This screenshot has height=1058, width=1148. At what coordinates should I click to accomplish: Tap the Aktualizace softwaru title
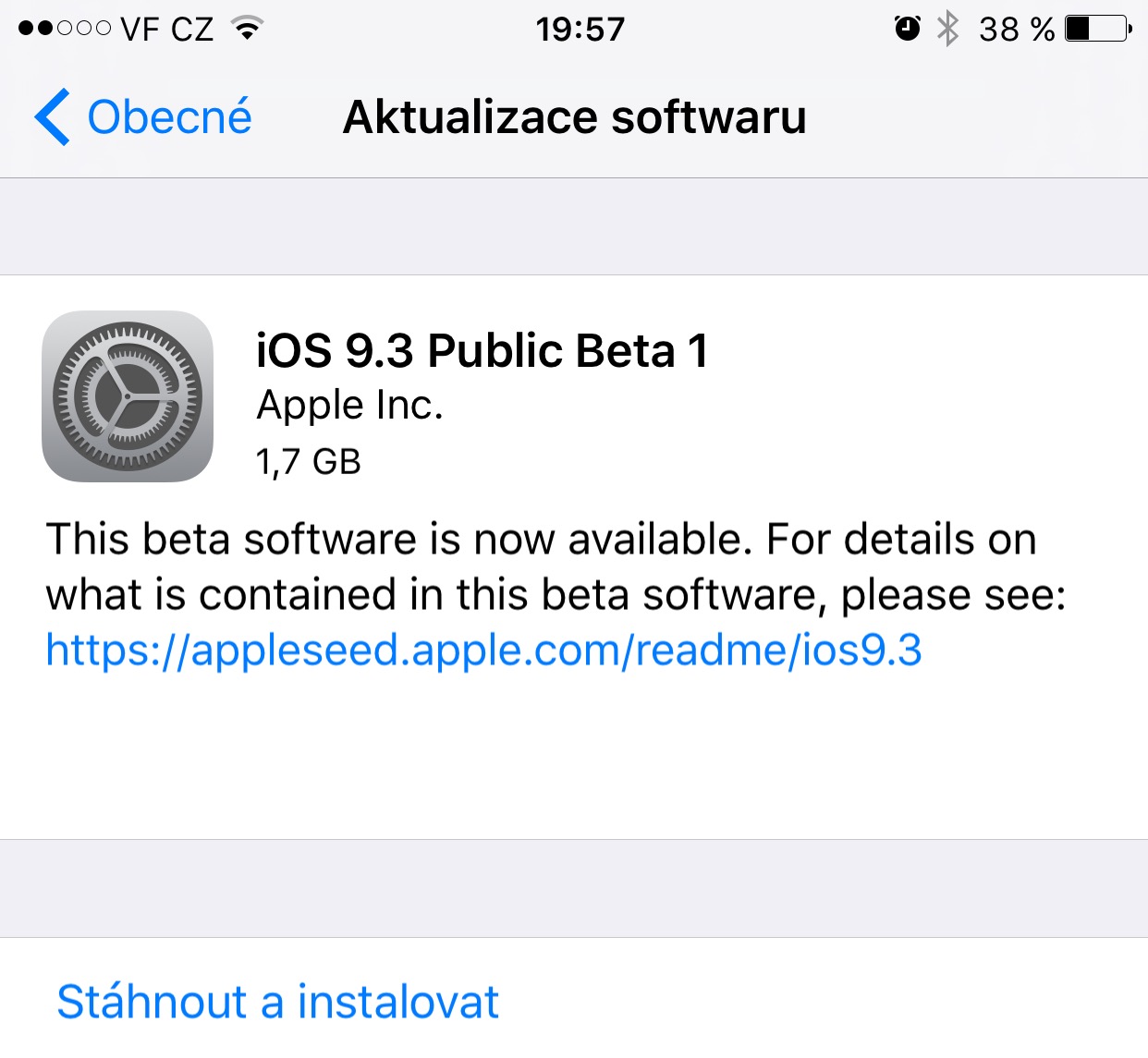point(574,117)
